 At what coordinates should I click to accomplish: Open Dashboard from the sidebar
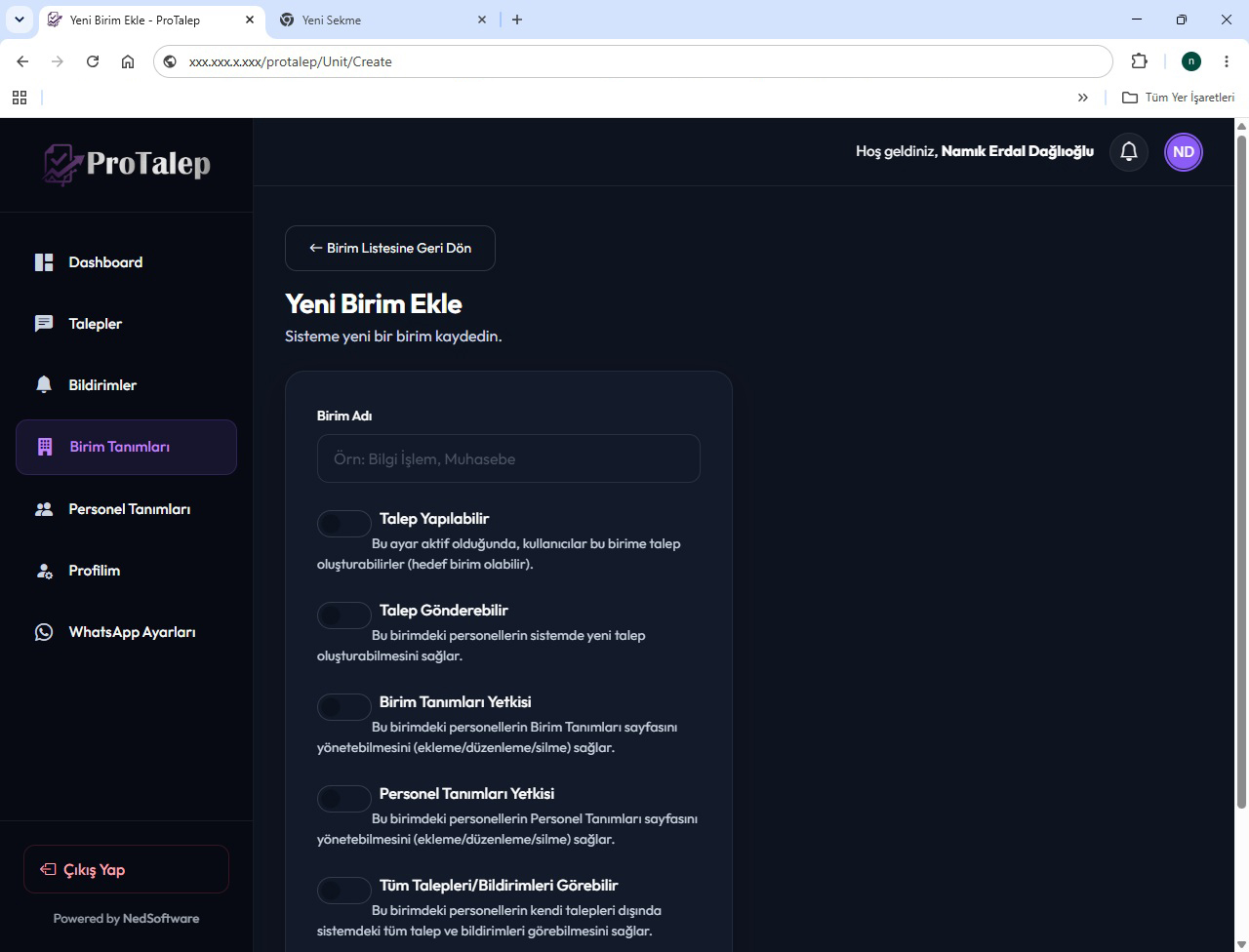[x=126, y=262]
